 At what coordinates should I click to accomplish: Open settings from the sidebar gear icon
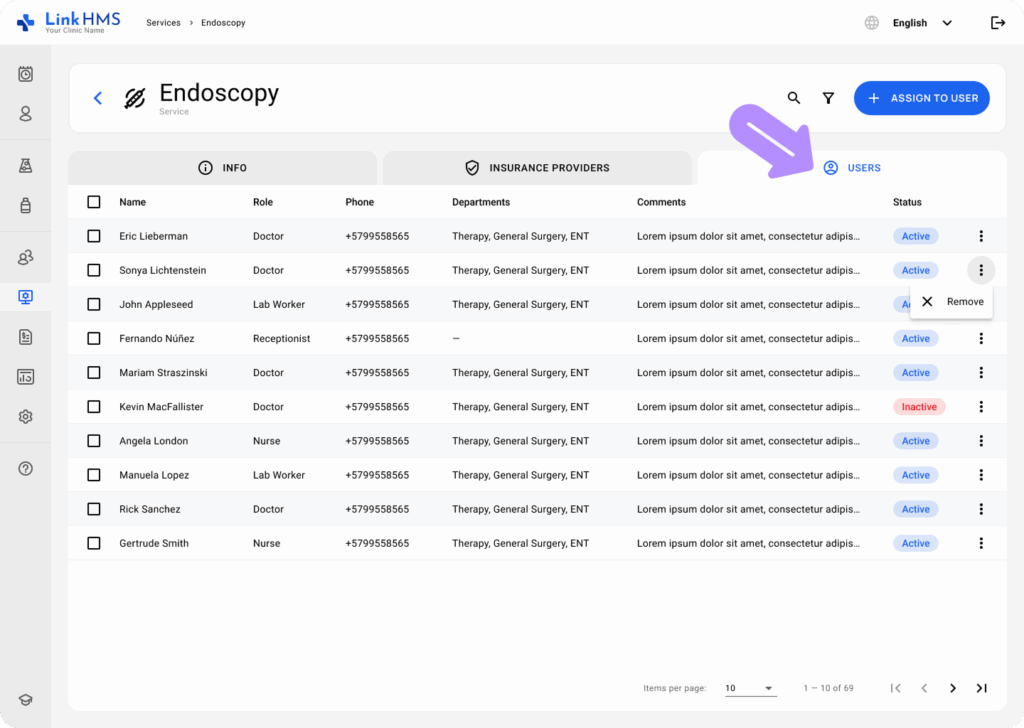click(25, 416)
